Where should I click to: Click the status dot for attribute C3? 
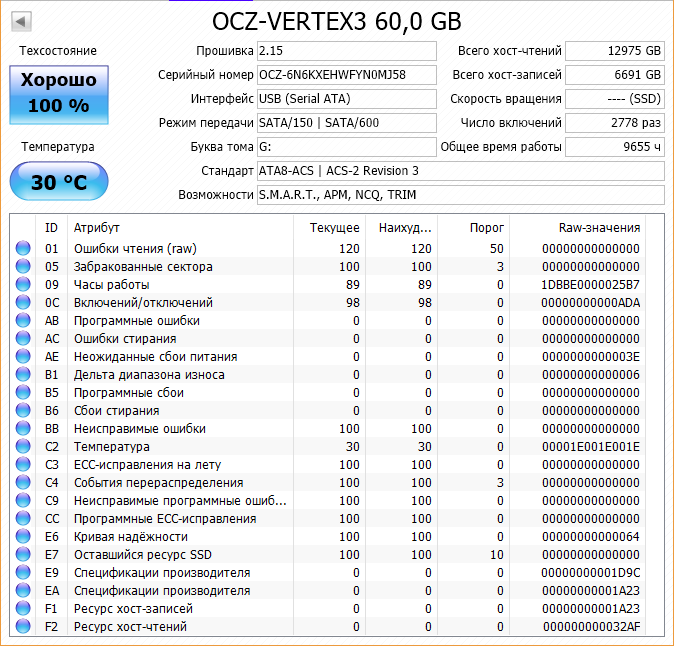(x=23, y=465)
